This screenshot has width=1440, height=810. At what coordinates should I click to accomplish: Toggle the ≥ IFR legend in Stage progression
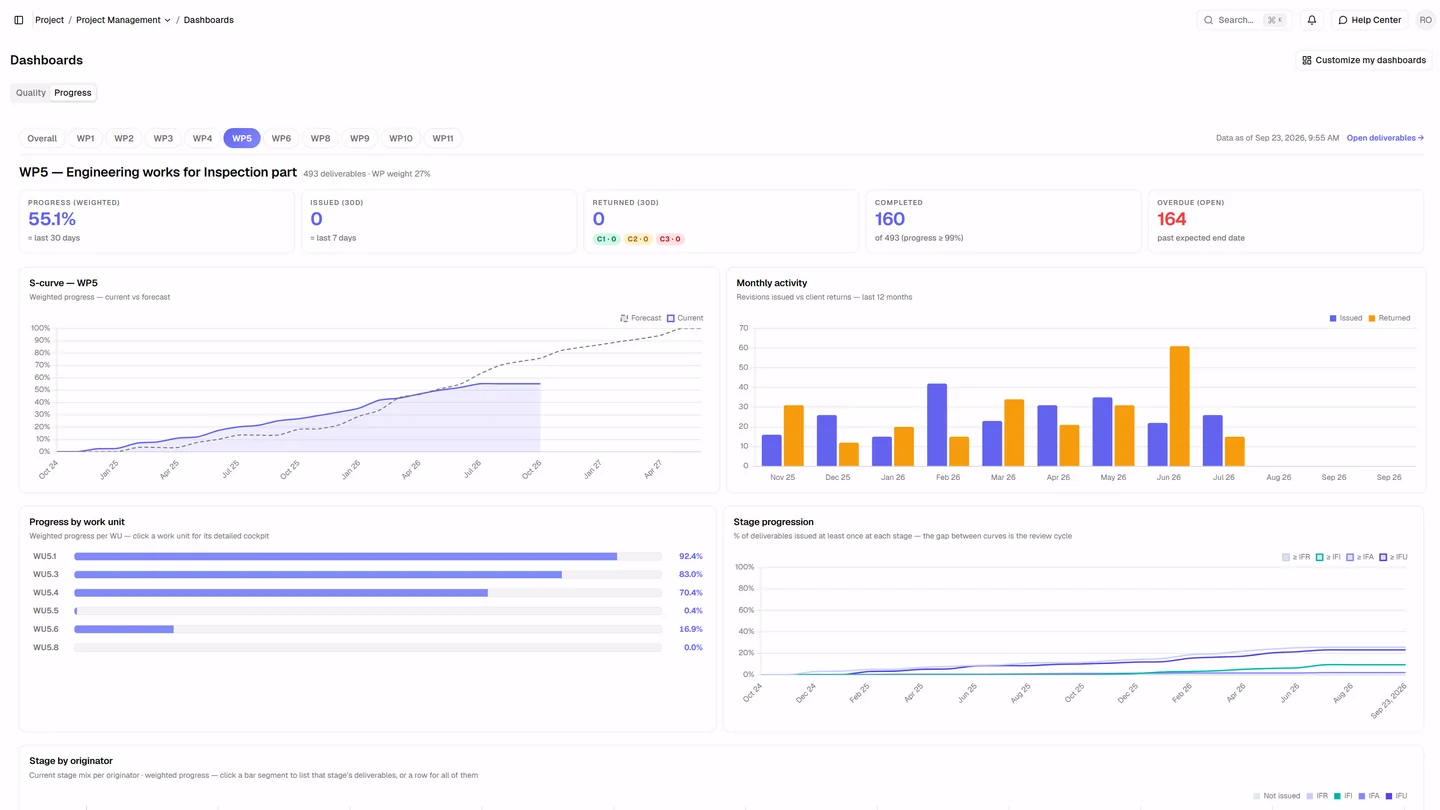pyautogui.click(x=1296, y=557)
